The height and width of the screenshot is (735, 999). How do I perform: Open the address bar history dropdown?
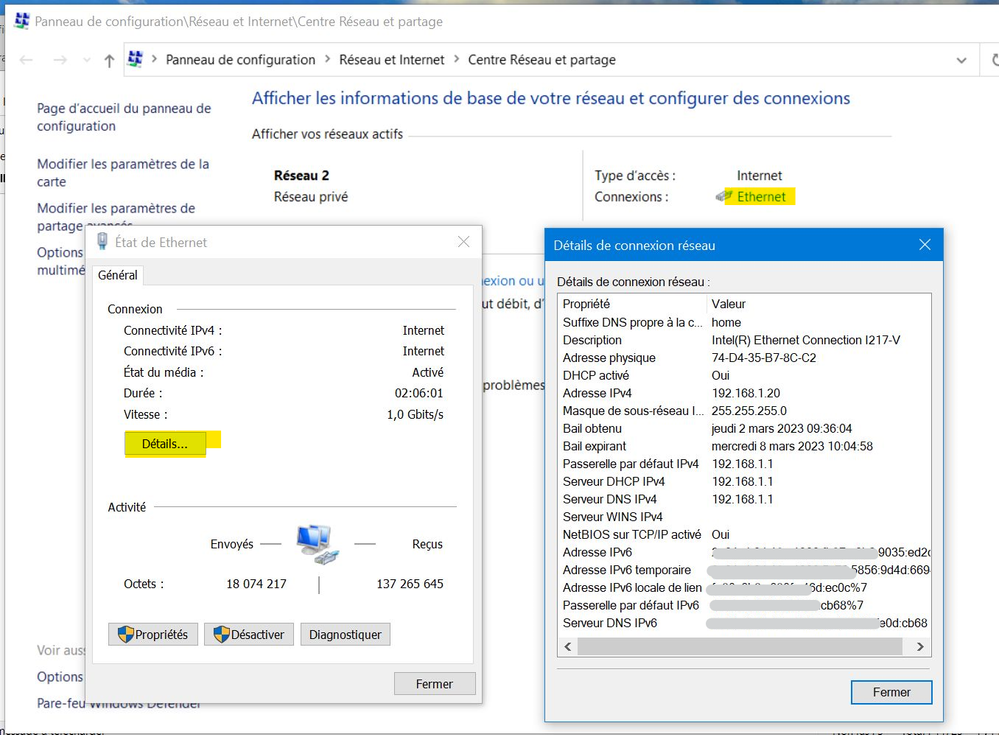click(961, 60)
